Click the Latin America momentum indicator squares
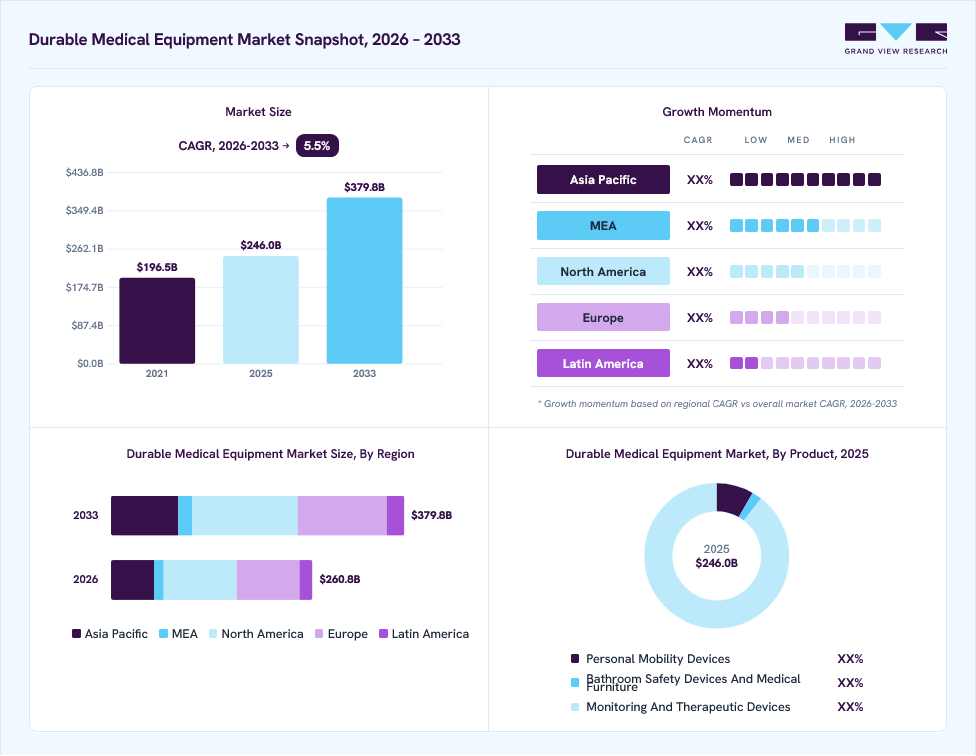This screenshot has width=976, height=756. 805,363
